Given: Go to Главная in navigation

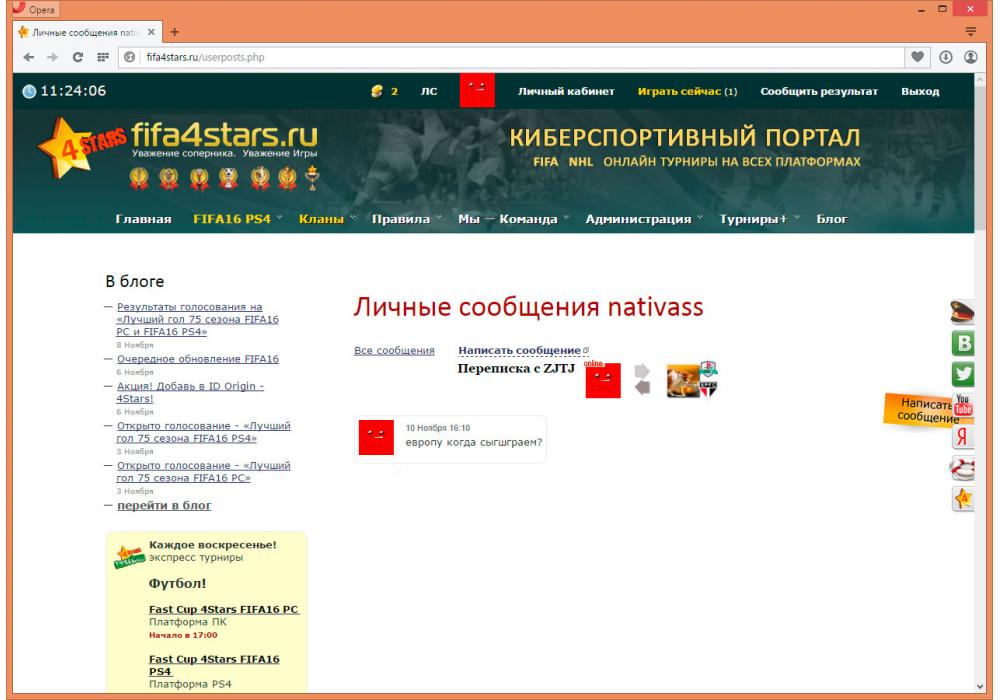Looking at the screenshot, I should click(143, 219).
